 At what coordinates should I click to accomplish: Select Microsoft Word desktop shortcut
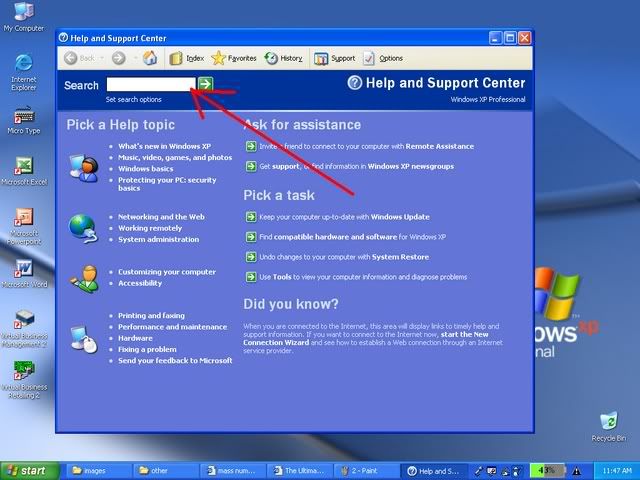(24, 274)
